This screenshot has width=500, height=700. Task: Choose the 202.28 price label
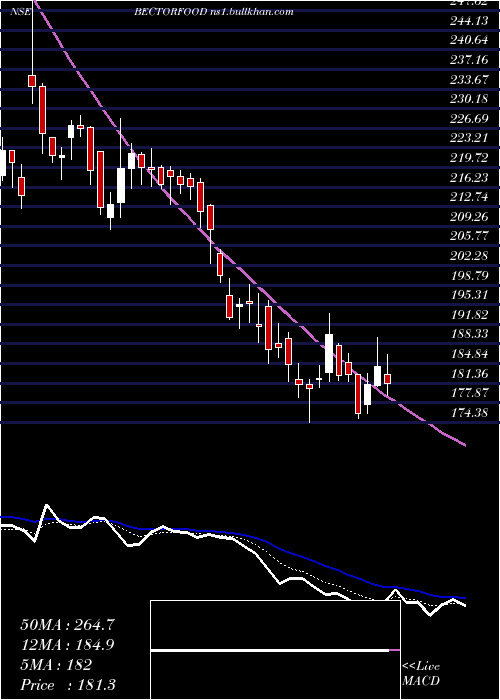click(x=470, y=255)
